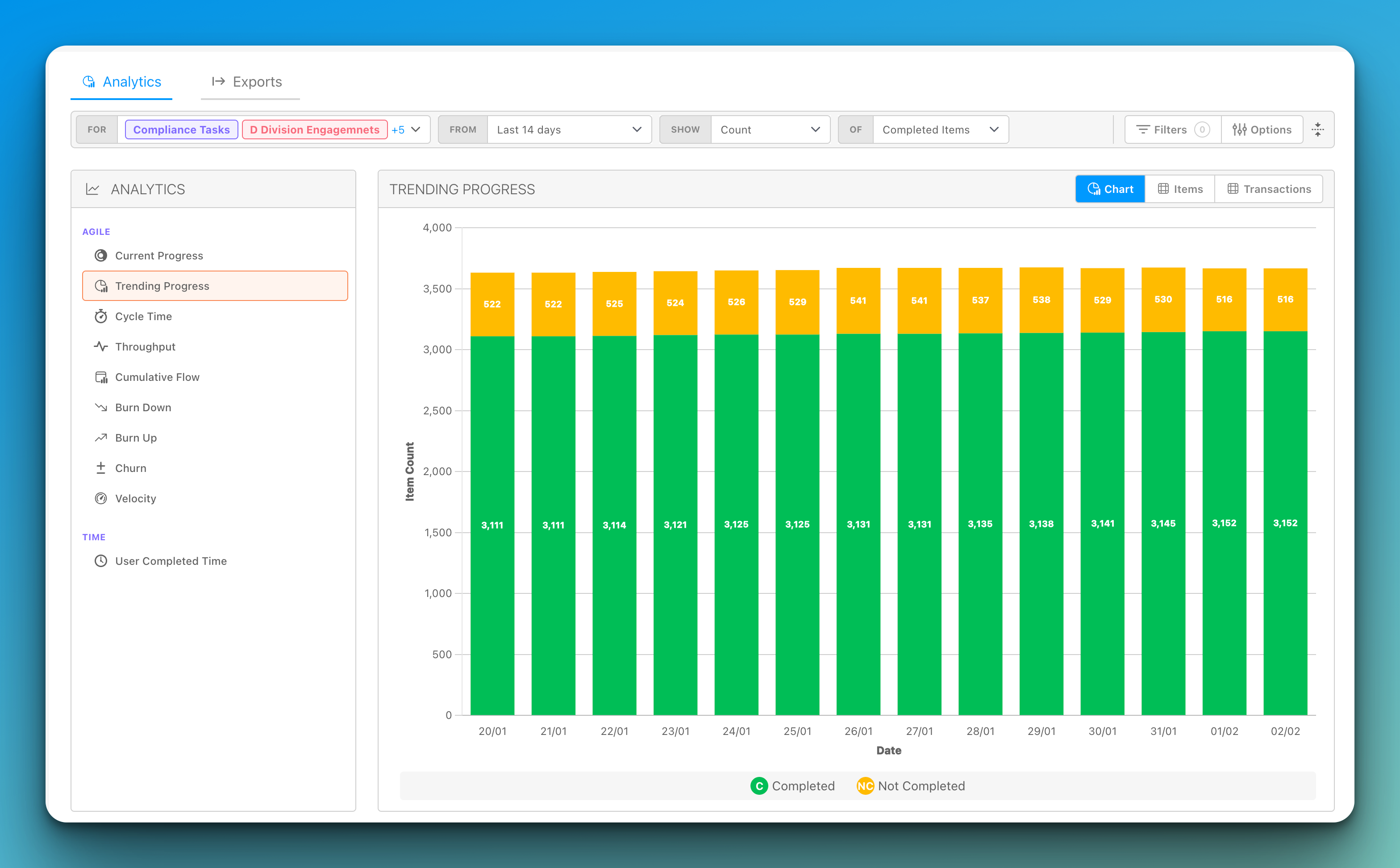This screenshot has height=868, width=1400.
Task: Click the Current Progress icon
Action: [101, 255]
